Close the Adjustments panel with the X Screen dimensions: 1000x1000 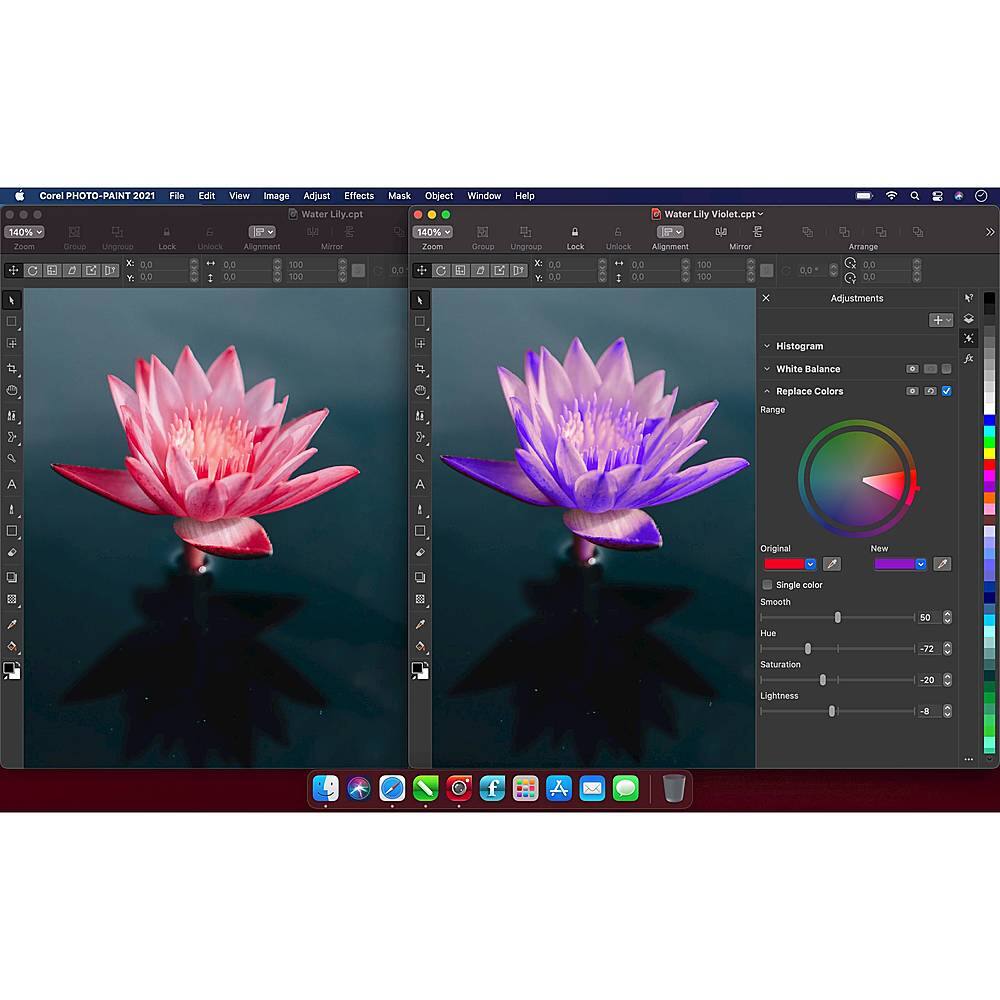pos(766,298)
